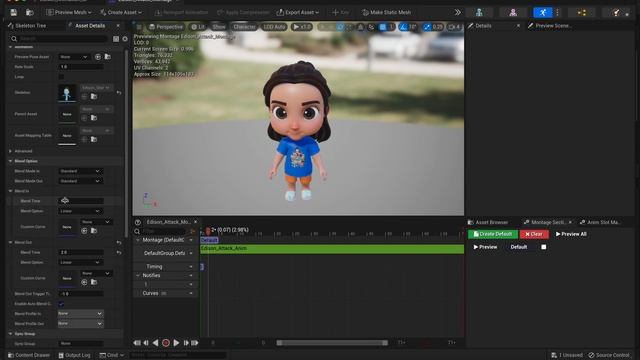The height and width of the screenshot is (360, 640).
Task: Browse to Parent Asset folder icon
Action: (x=94, y=118)
